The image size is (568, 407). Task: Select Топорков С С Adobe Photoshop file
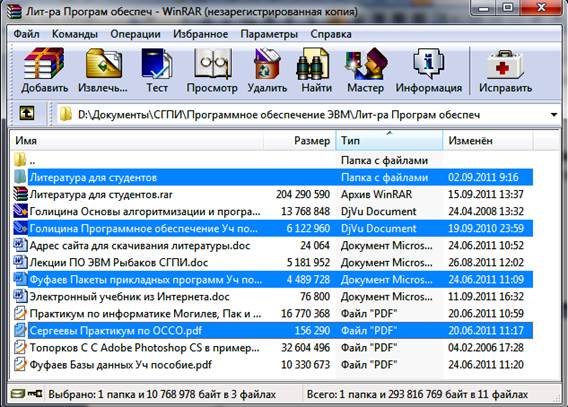coord(145,348)
